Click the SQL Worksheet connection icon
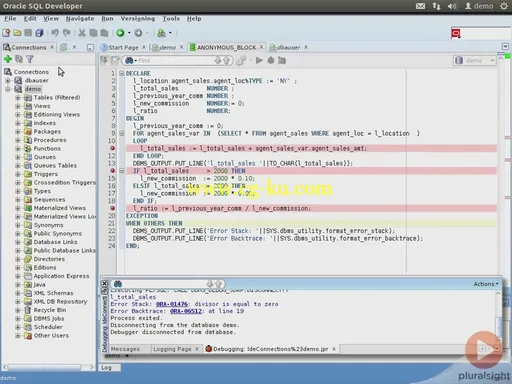512x384 pixels. [162, 33]
